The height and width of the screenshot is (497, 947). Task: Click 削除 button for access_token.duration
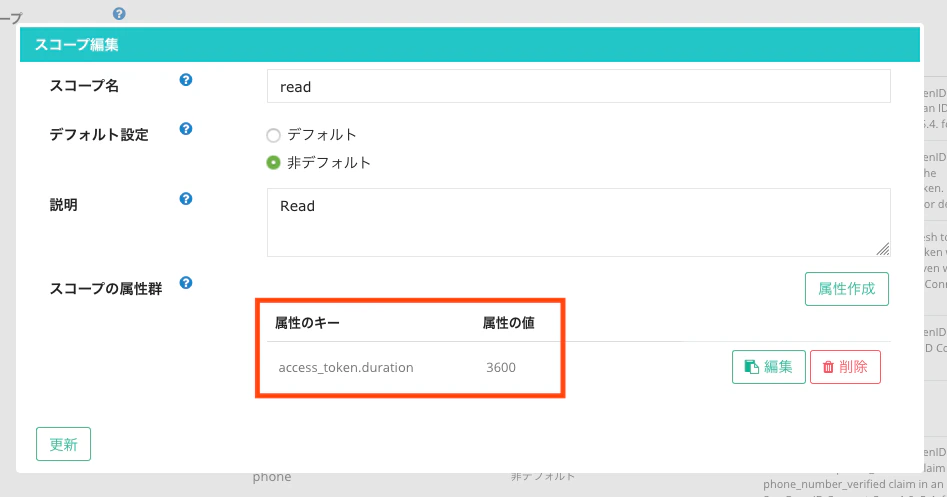pyautogui.click(x=846, y=367)
